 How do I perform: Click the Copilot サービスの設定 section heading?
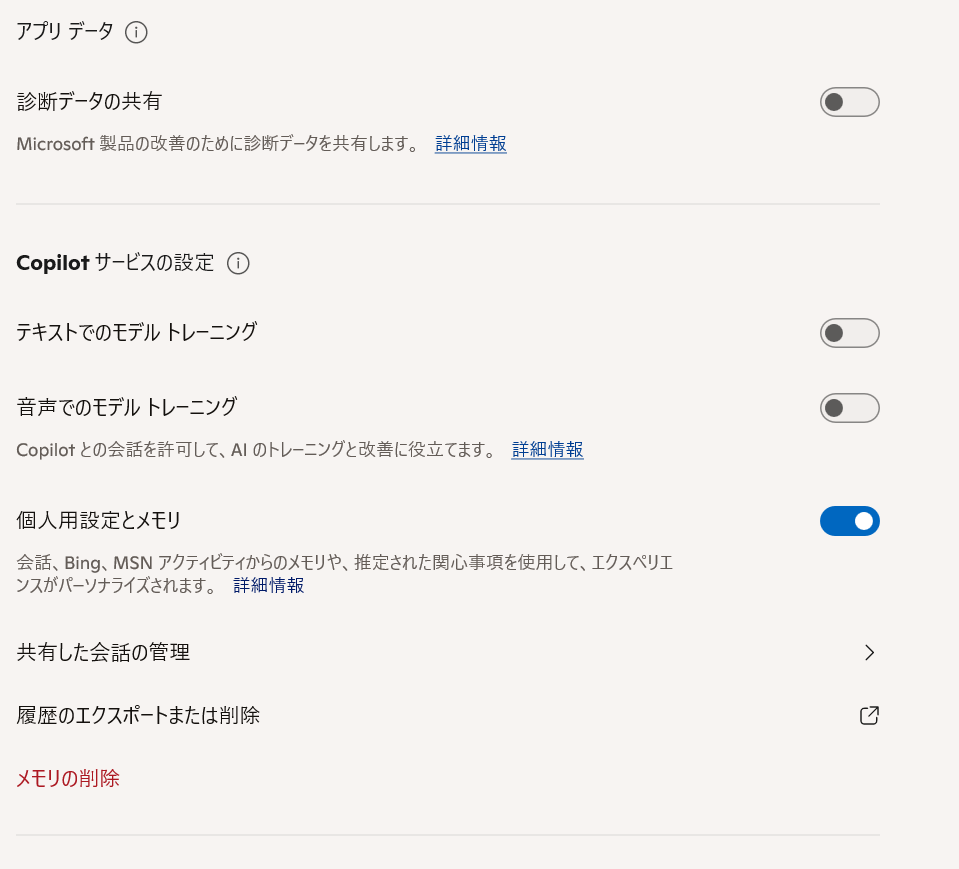pyautogui.click(x=115, y=263)
